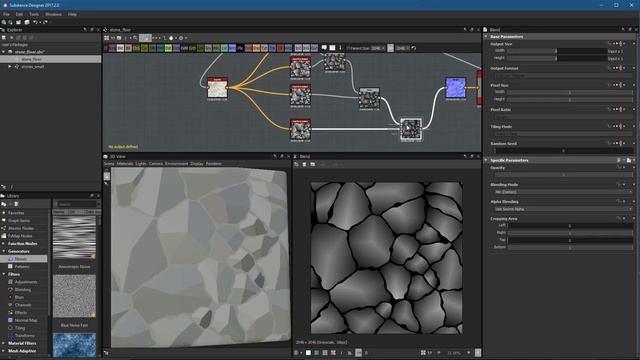The height and width of the screenshot is (360, 640).
Task: Close the Explorer panel
Action: pyautogui.click(x=98, y=30)
